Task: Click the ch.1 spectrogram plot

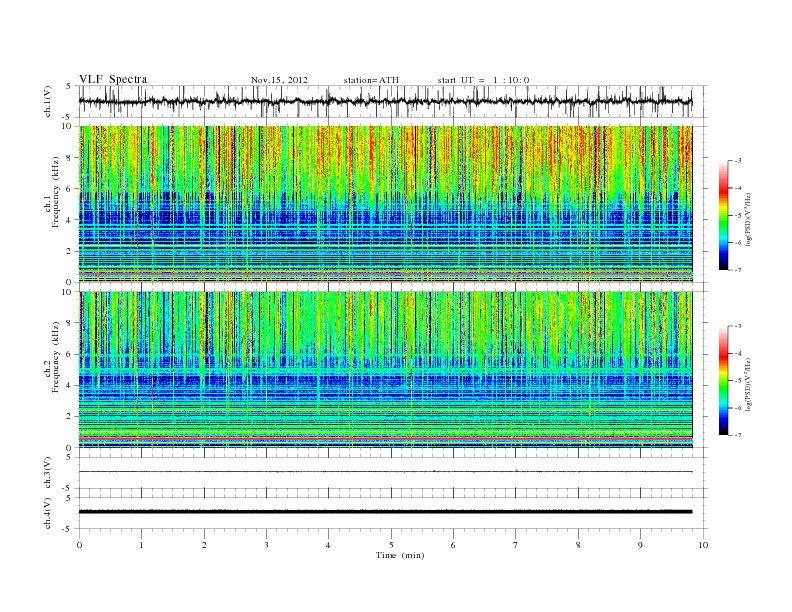Action: point(385,204)
